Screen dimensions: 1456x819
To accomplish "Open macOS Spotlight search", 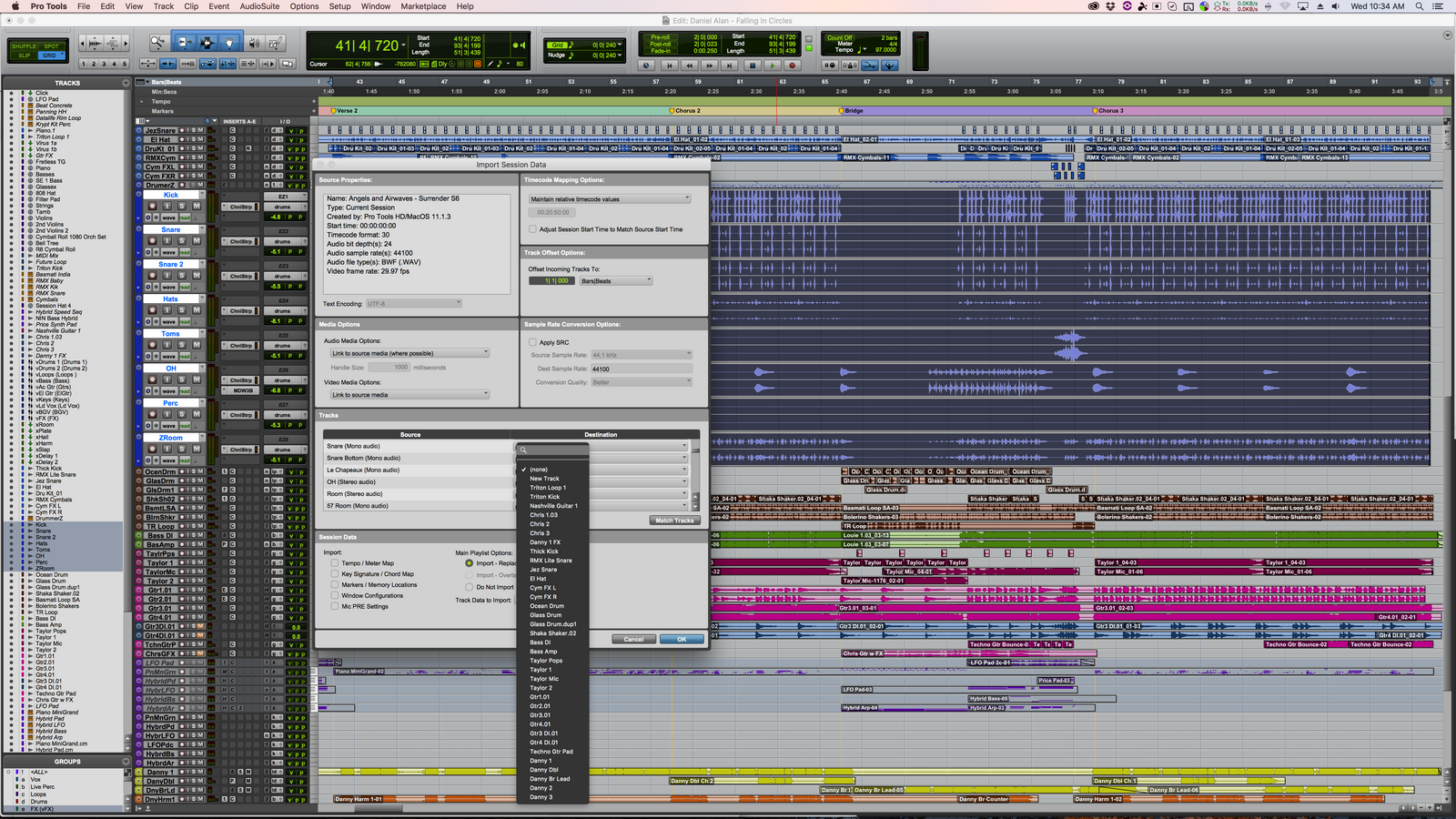I will pyautogui.click(x=1420, y=6).
